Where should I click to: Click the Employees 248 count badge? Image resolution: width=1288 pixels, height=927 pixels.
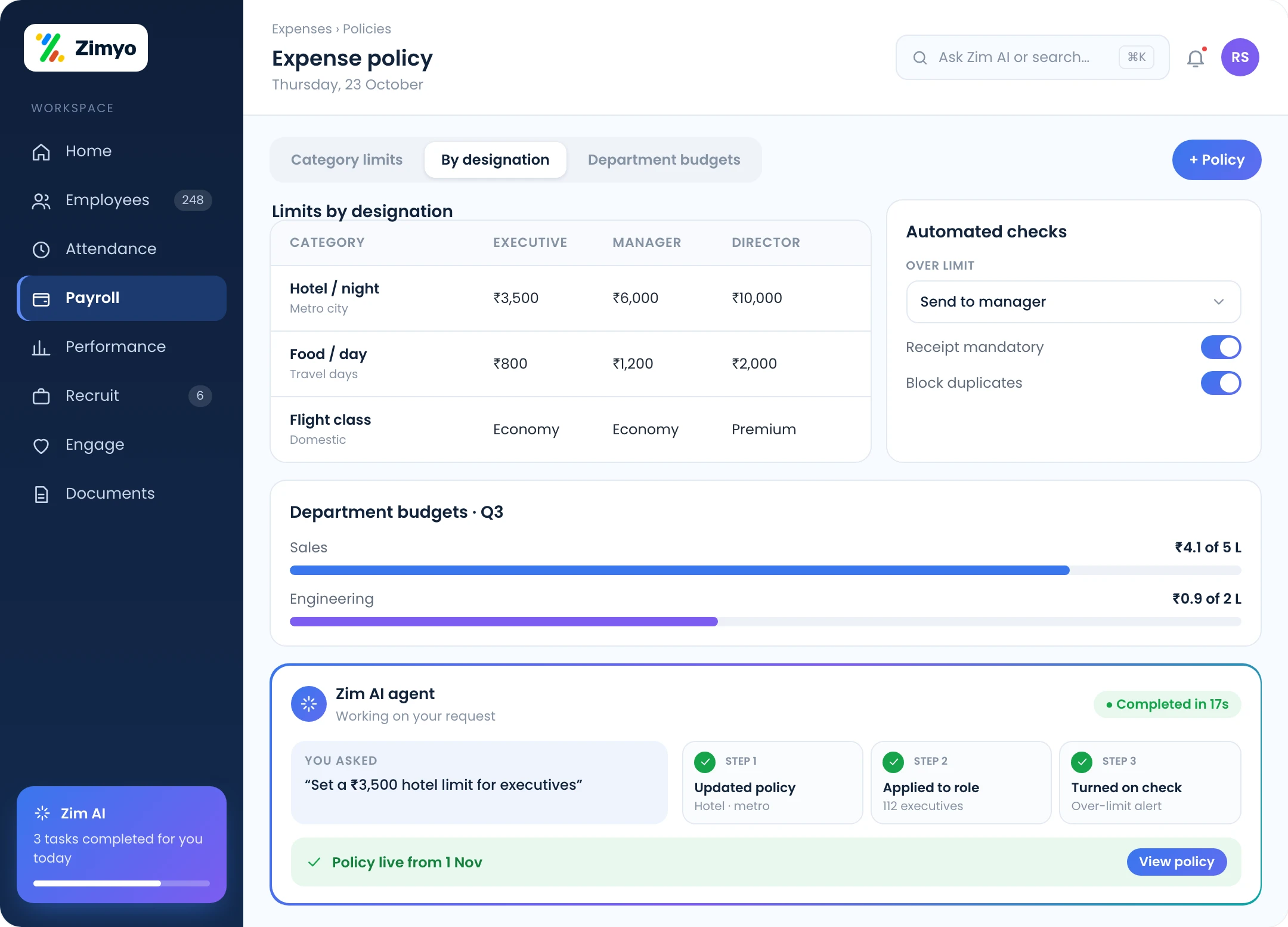tap(193, 200)
